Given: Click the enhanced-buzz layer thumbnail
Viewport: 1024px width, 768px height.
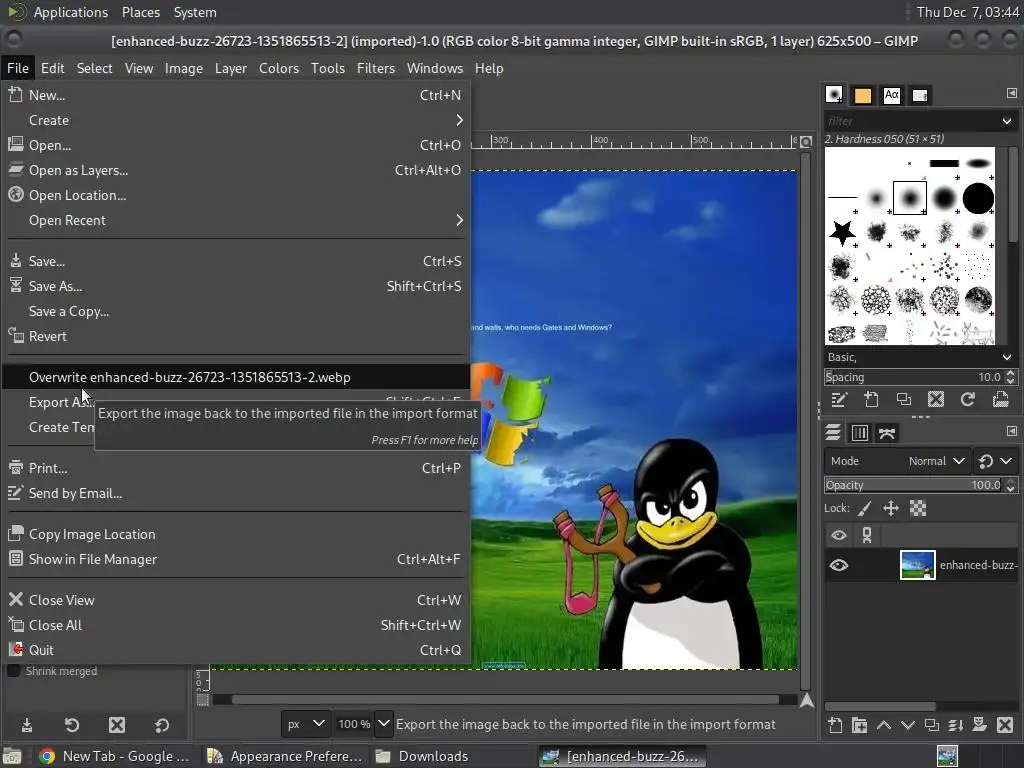Looking at the screenshot, I should tap(918, 566).
